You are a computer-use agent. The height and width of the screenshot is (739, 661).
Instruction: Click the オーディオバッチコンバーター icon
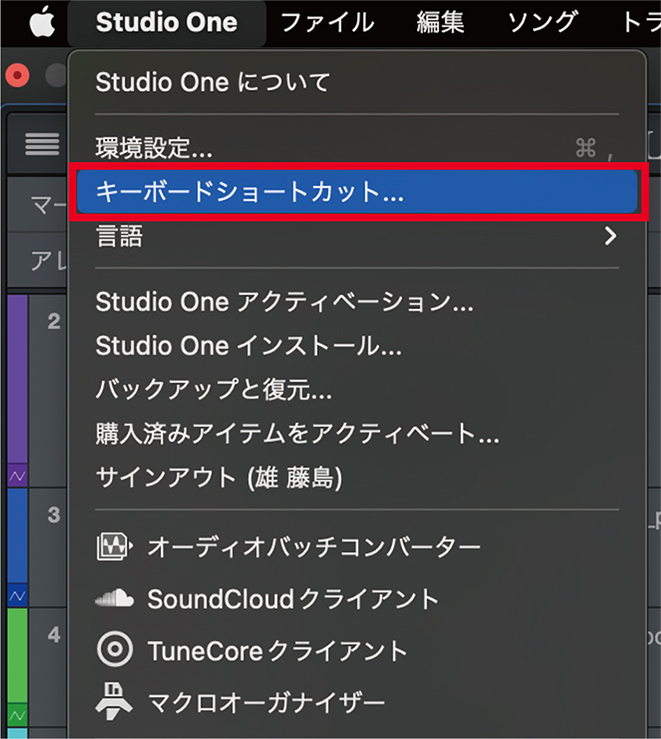point(114,547)
